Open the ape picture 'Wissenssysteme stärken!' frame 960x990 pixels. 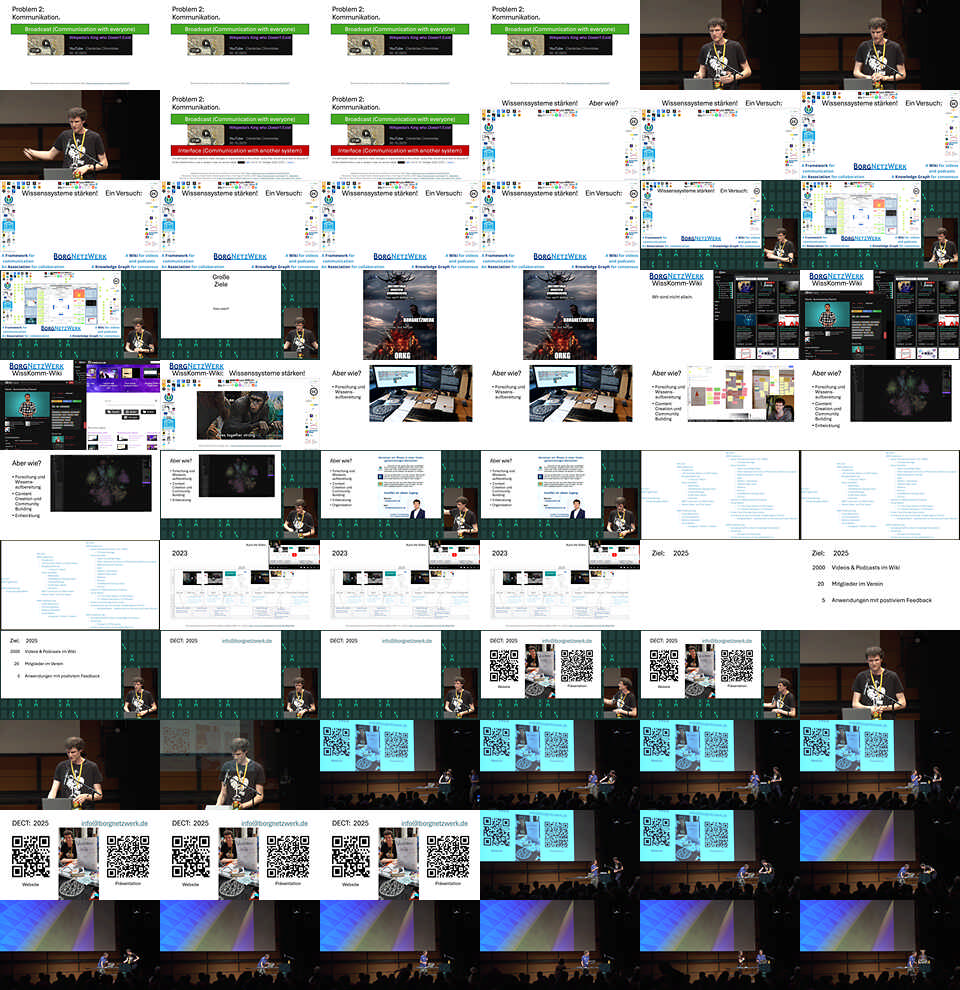tap(240, 405)
